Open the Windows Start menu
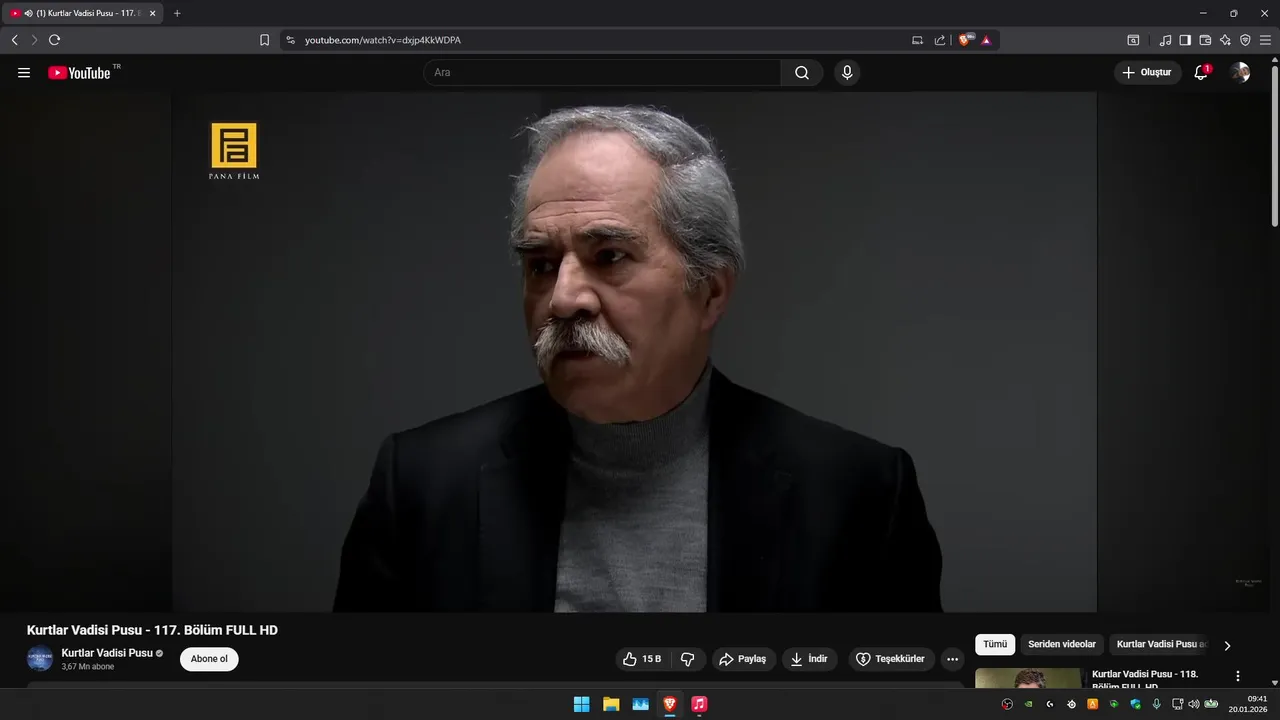 [x=581, y=704]
